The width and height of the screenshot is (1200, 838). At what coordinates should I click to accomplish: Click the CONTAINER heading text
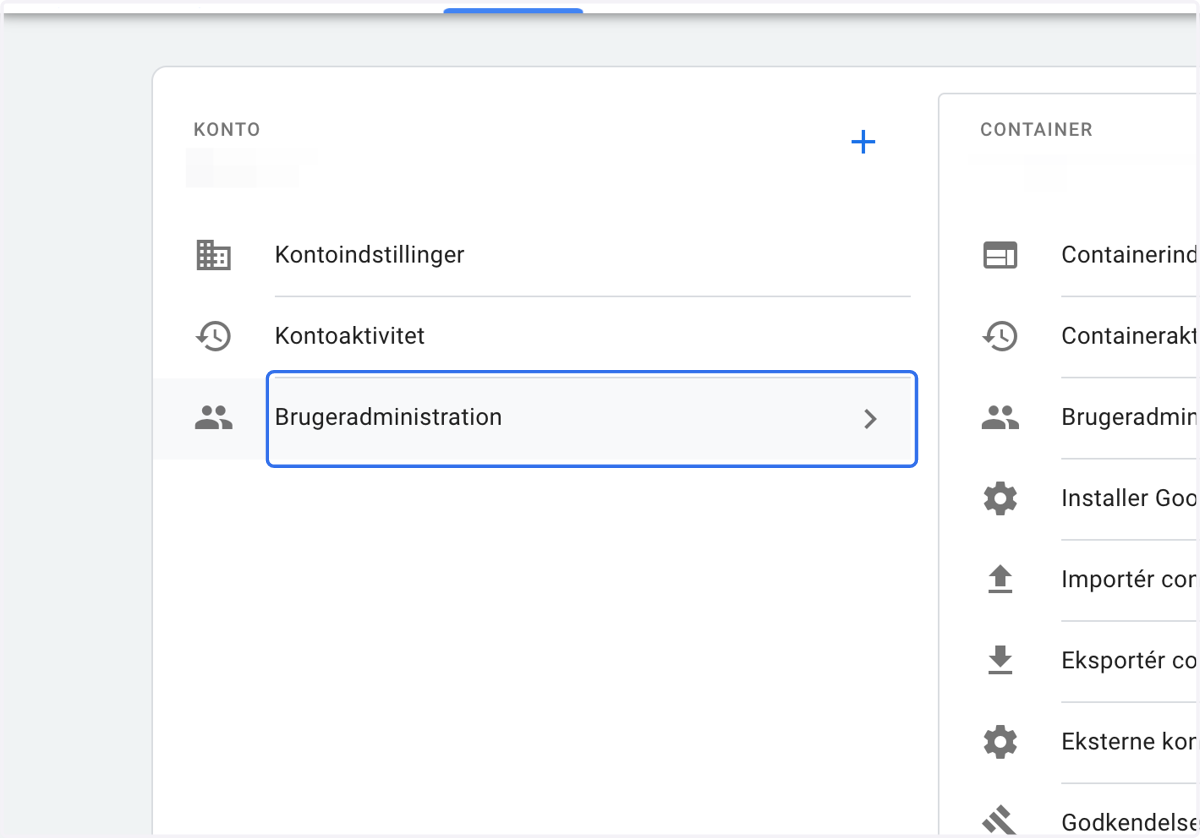coord(1036,130)
